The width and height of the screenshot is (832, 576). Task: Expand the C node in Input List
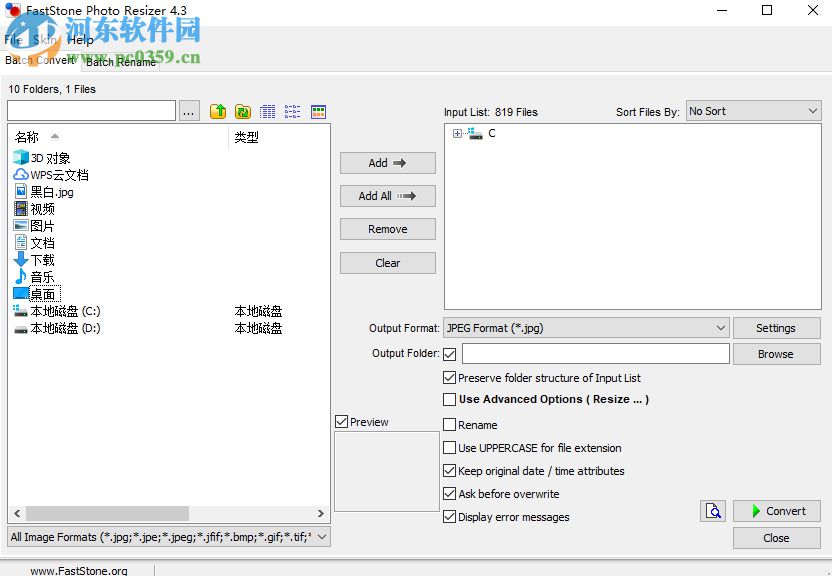pyautogui.click(x=457, y=134)
